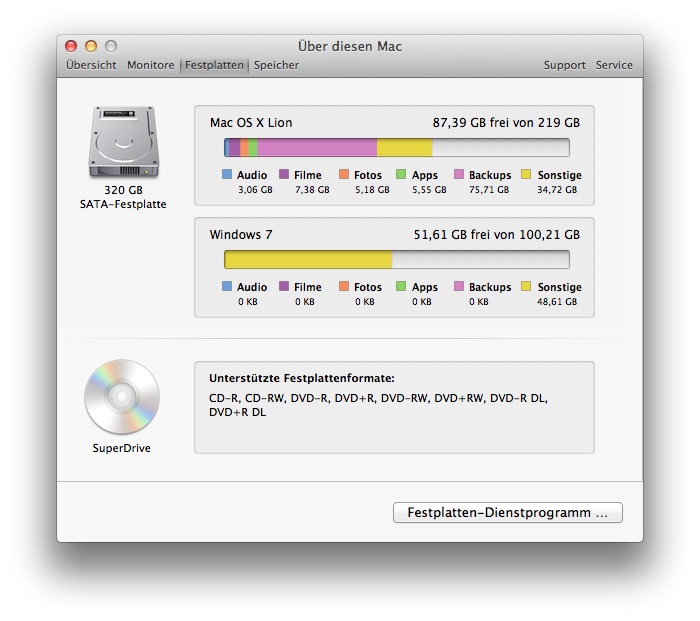Open the Monitore tab
The height and width of the screenshot is (621, 700).
coord(150,65)
